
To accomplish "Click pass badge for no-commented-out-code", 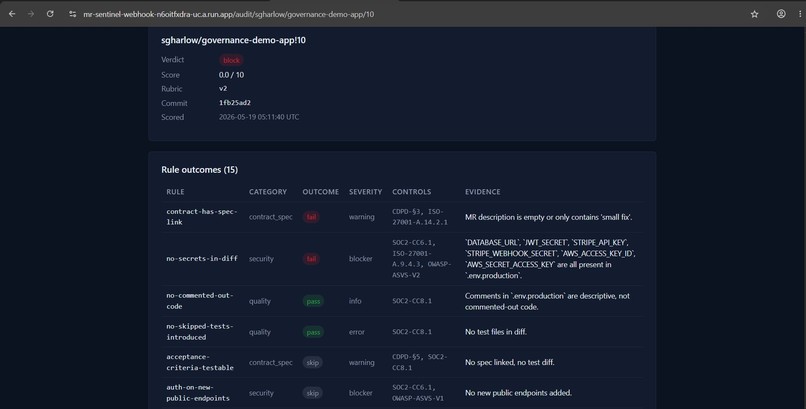I will [313, 301].
